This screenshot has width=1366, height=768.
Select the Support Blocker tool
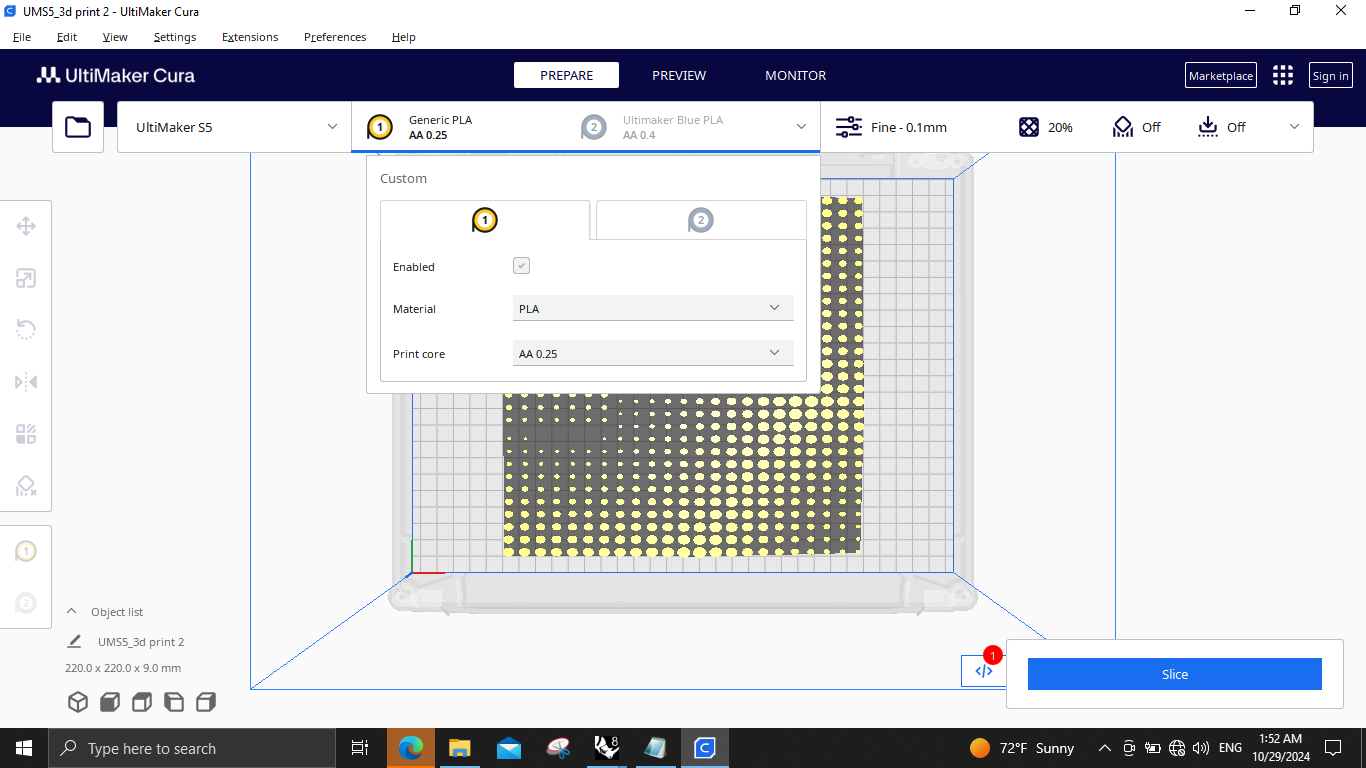tap(26, 486)
